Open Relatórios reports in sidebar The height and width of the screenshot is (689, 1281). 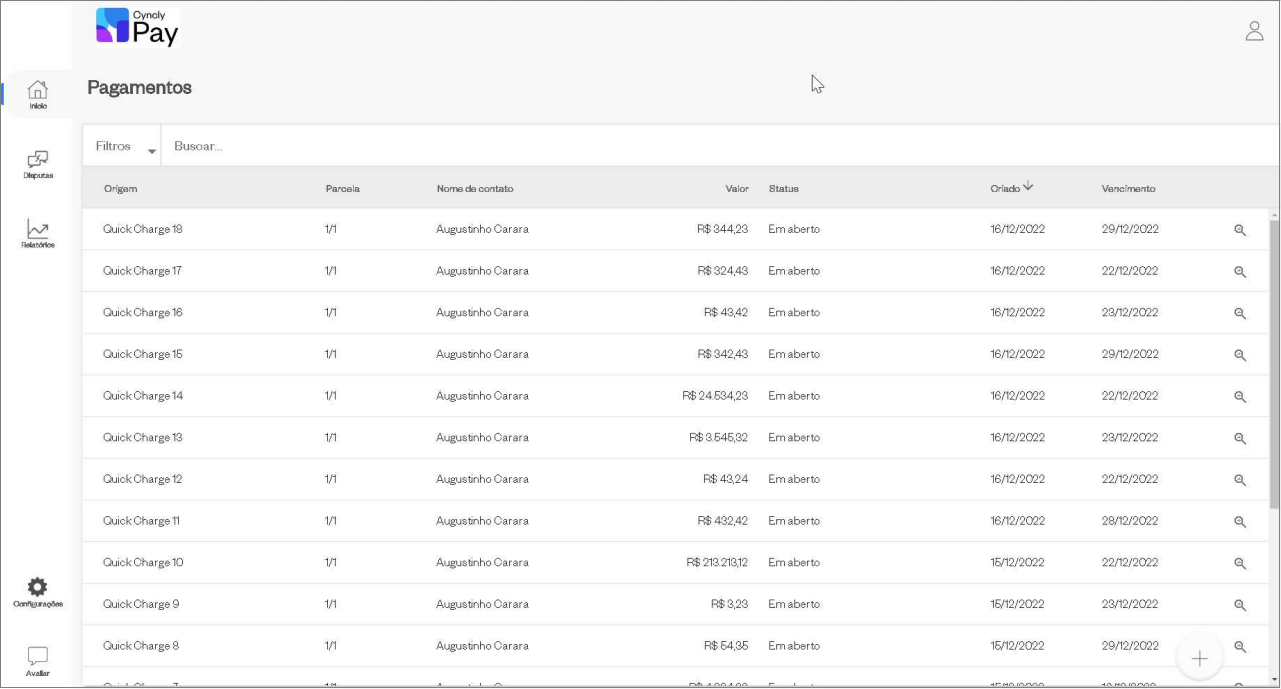(x=38, y=234)
